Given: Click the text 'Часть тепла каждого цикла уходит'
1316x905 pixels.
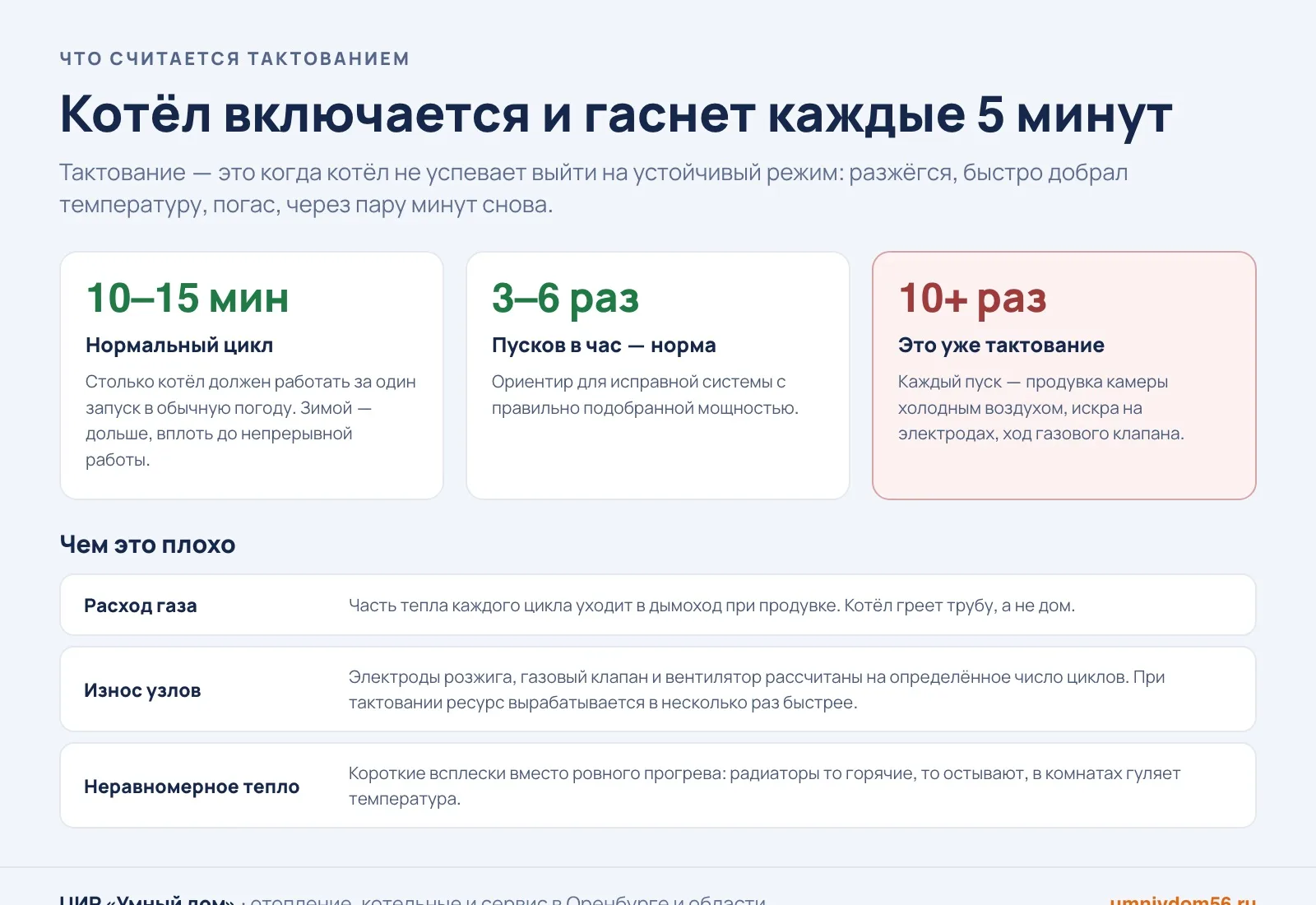Looking at the screenshot, I should tap(711, 606).
